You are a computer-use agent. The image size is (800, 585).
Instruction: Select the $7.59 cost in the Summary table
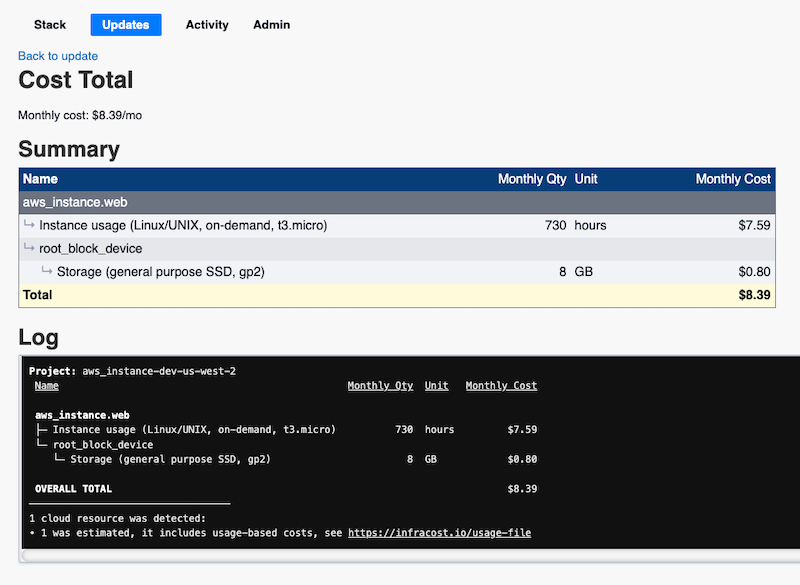point(754,225)
